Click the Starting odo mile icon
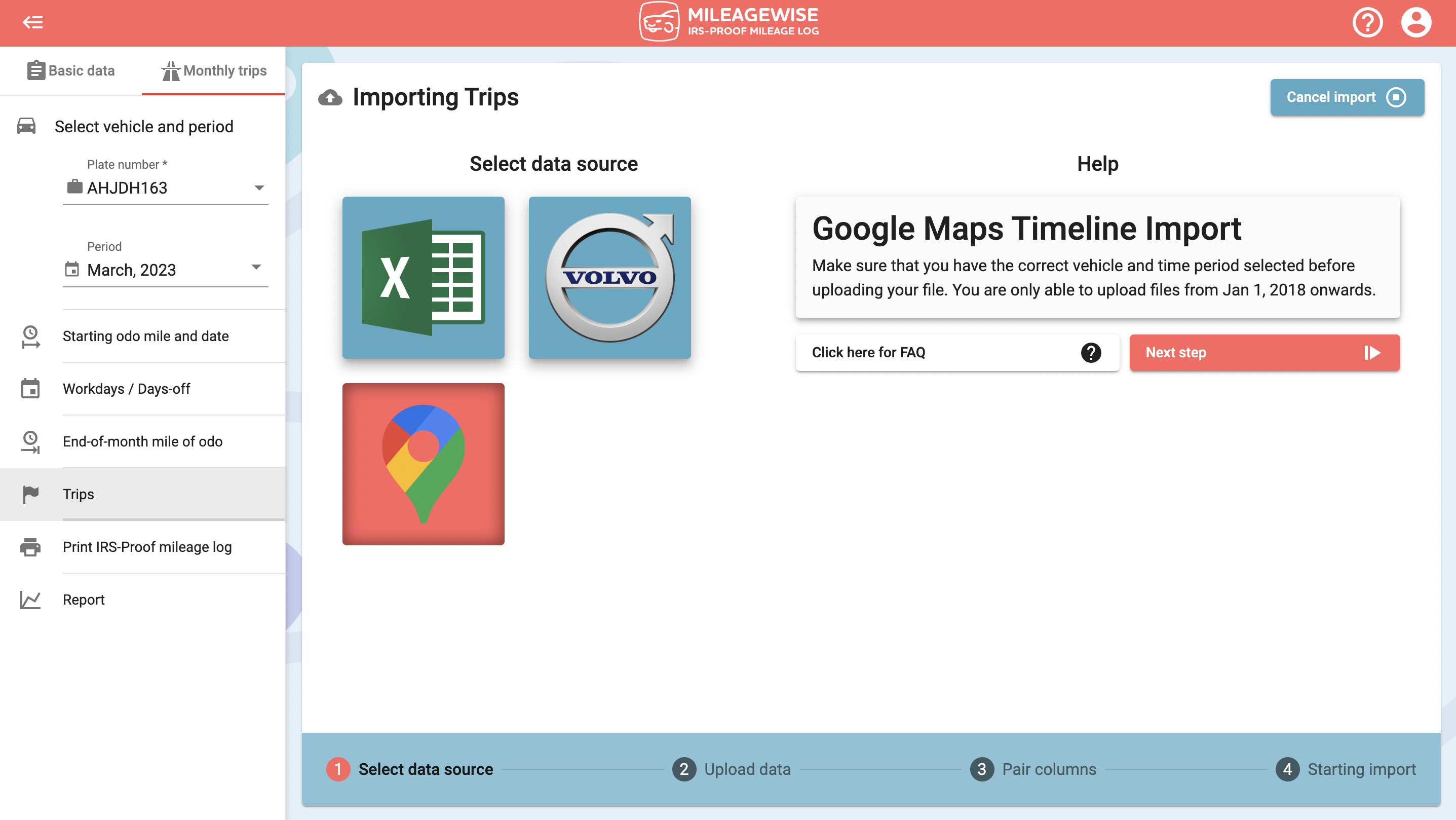 click(30, 336)
